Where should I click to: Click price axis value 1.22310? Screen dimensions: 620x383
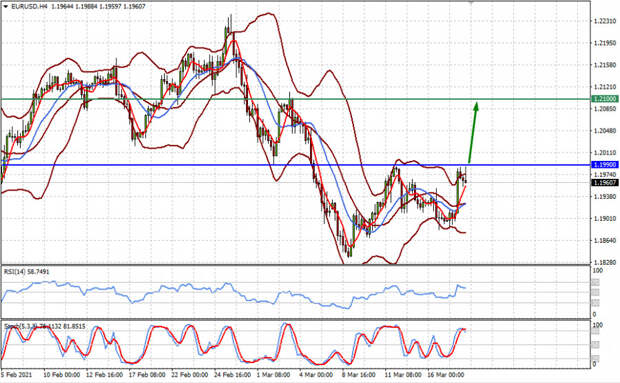(605, 21)
